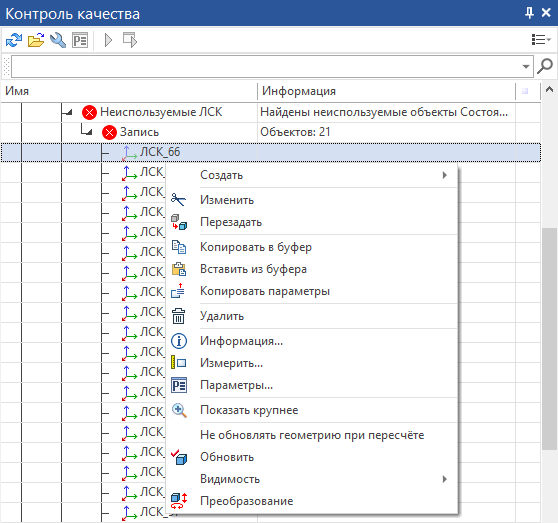Select the Запись row
The width and height of the screenshot is (558, 523).
pos(270,132)
